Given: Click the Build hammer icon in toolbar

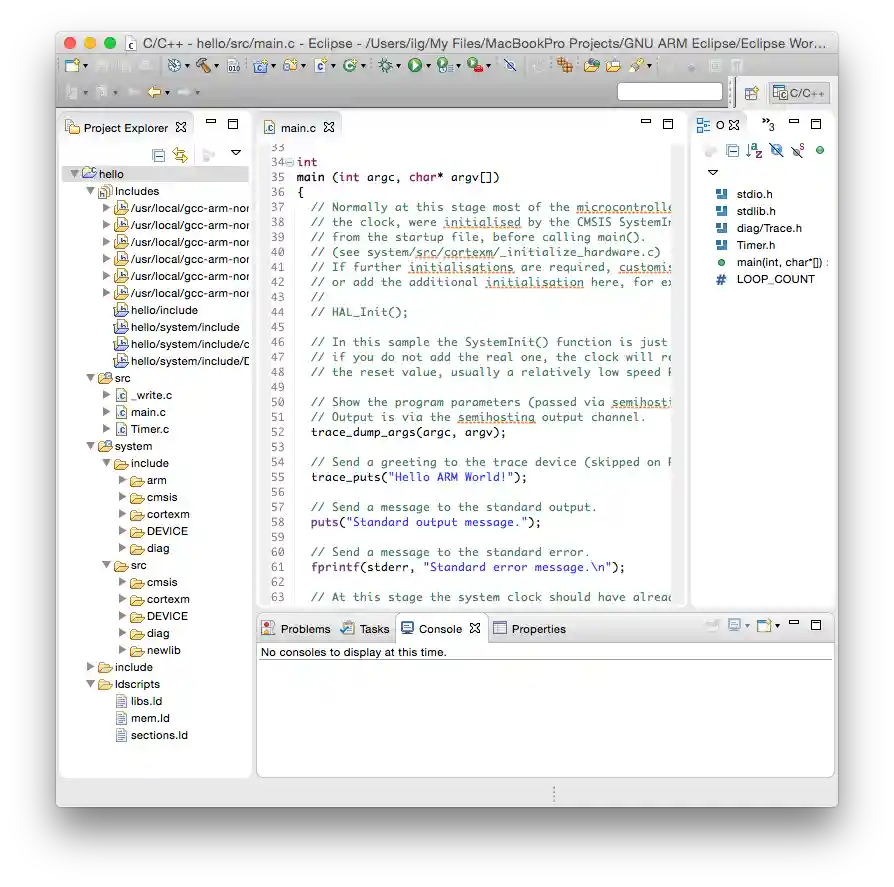Looking at the screenshot, I should [203, 66].
